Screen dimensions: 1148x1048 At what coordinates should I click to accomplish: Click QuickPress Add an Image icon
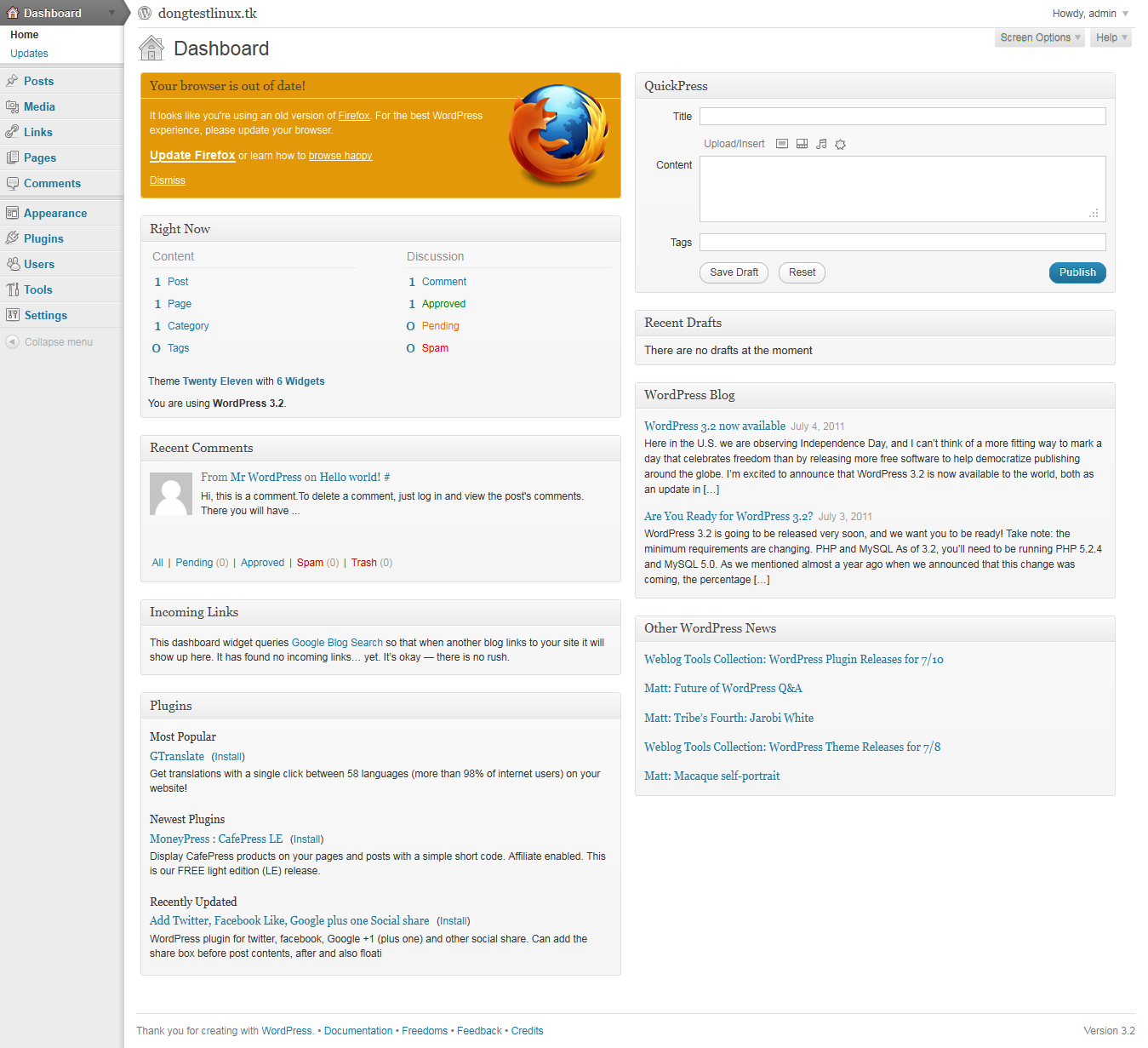point(782,144)
